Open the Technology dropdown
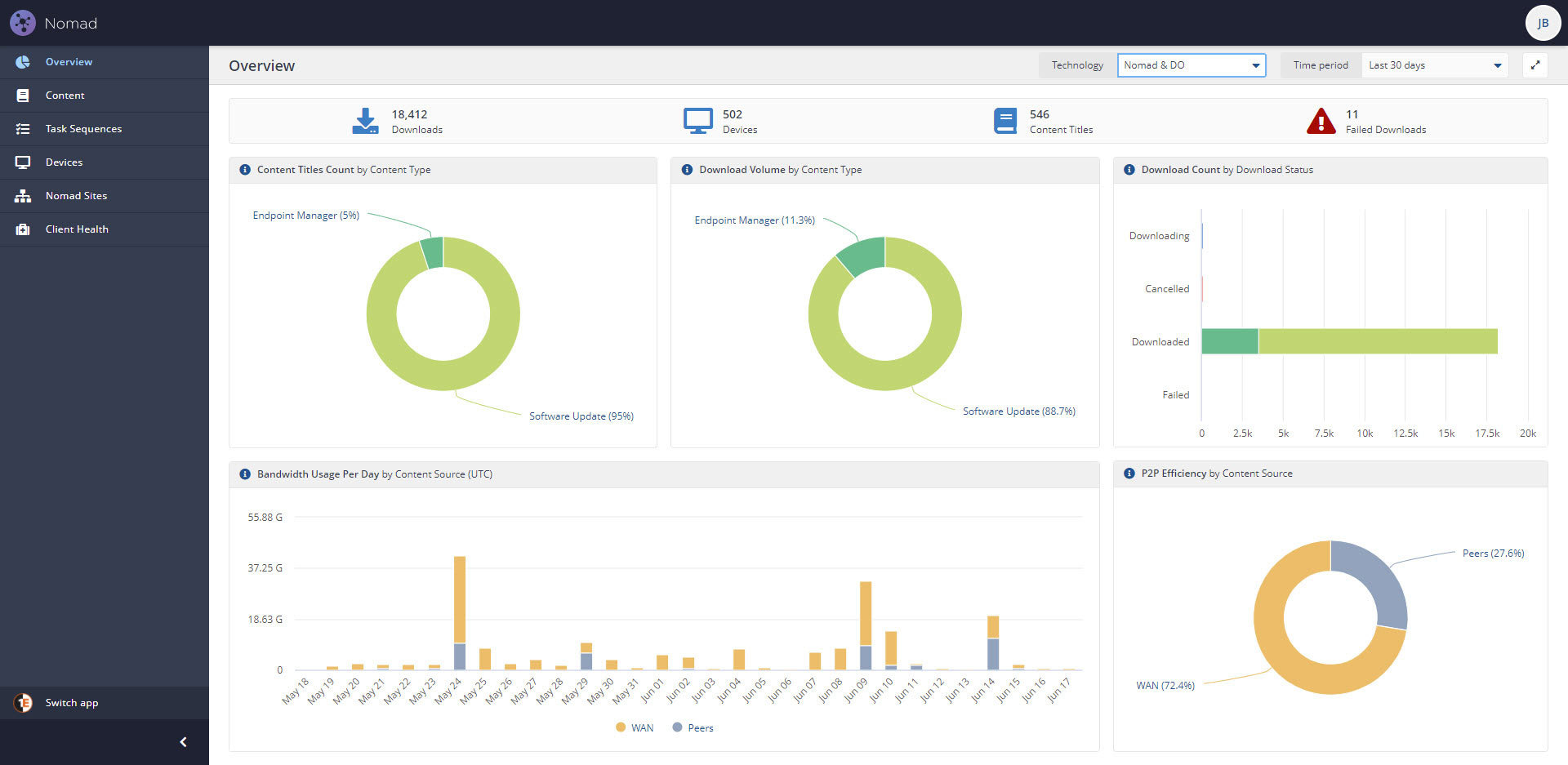The height and width of the screenshot is (765, 1568). [1191, 65]
